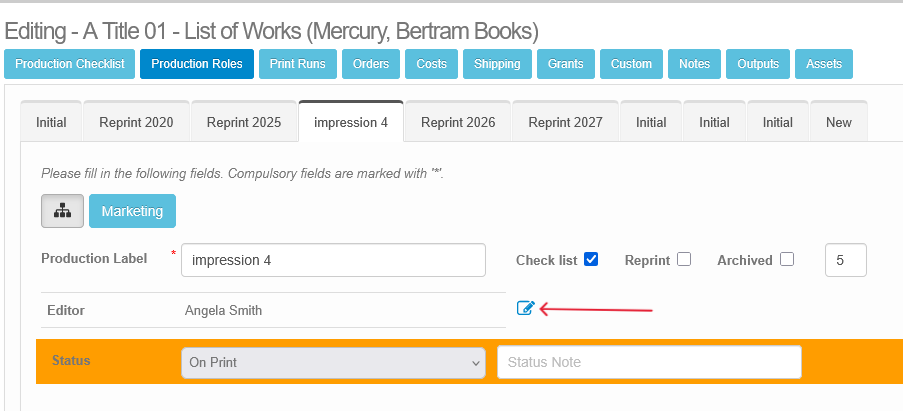Viewport: 903px width, 411px height.
Task: Toggle the Check list checkbox
Action: [591, 259]
